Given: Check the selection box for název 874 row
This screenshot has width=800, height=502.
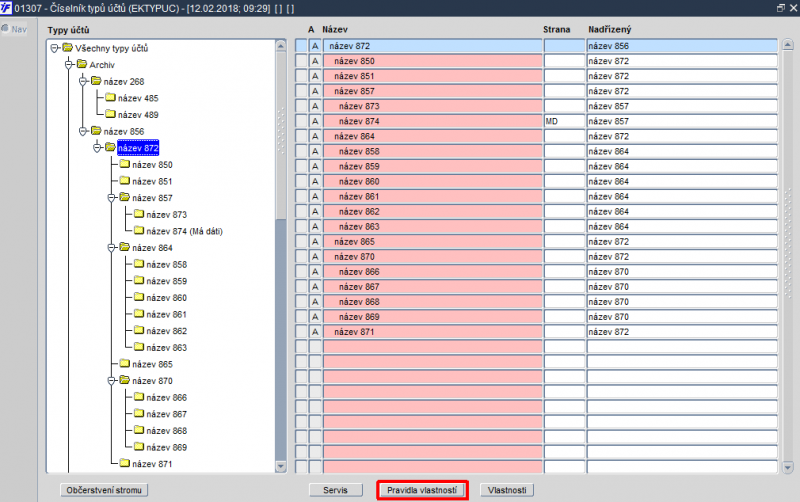Looking at the screenshot, I should pyautogui.click(x=301, y=121).
